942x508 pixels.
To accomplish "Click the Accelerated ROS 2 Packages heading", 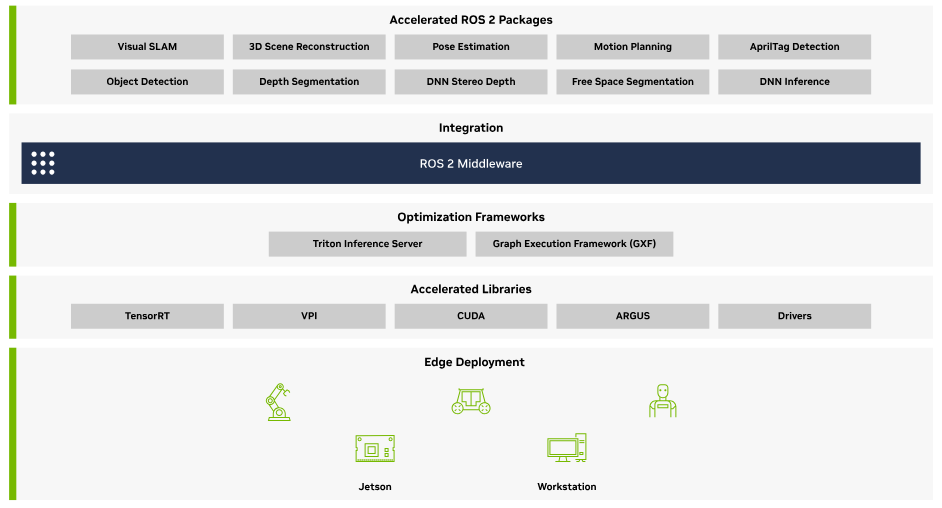I will coord(471,20).
